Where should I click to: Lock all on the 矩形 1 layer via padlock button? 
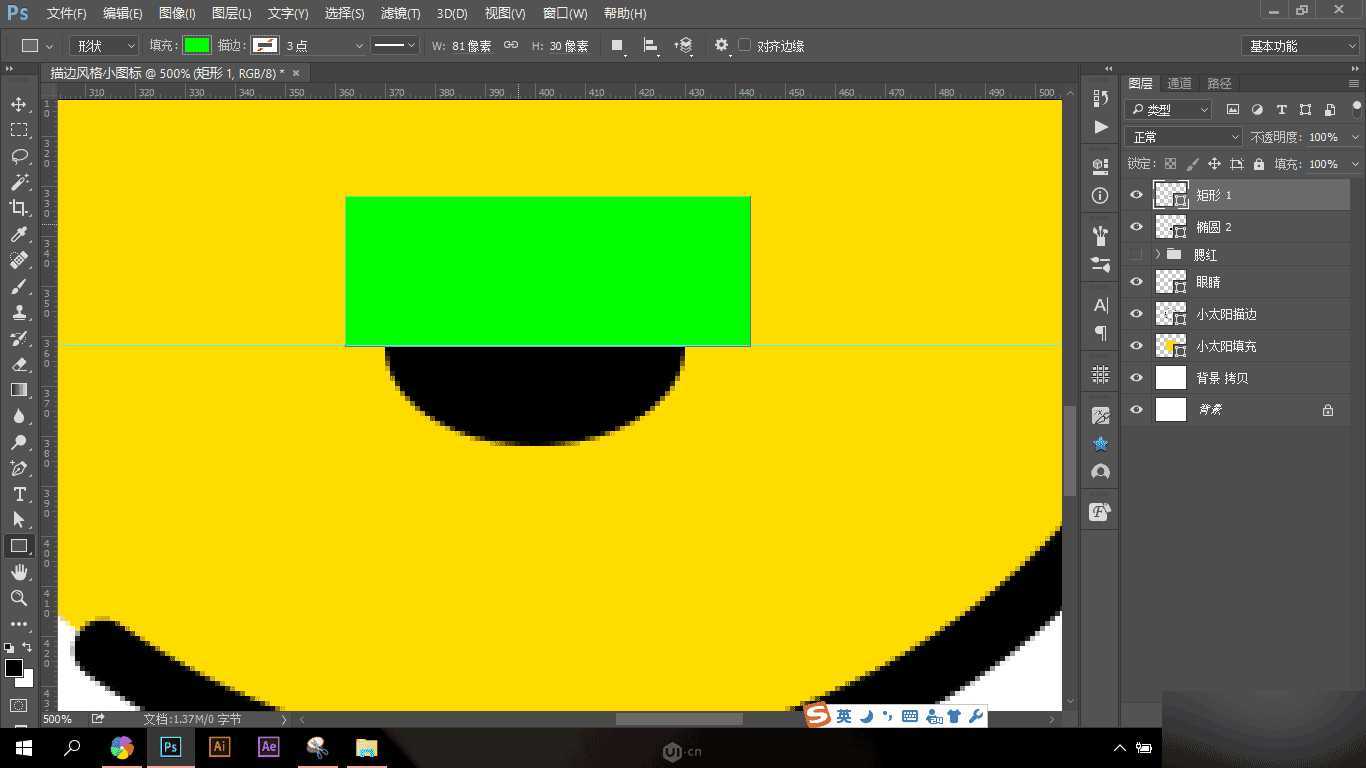coord(1259,163)
